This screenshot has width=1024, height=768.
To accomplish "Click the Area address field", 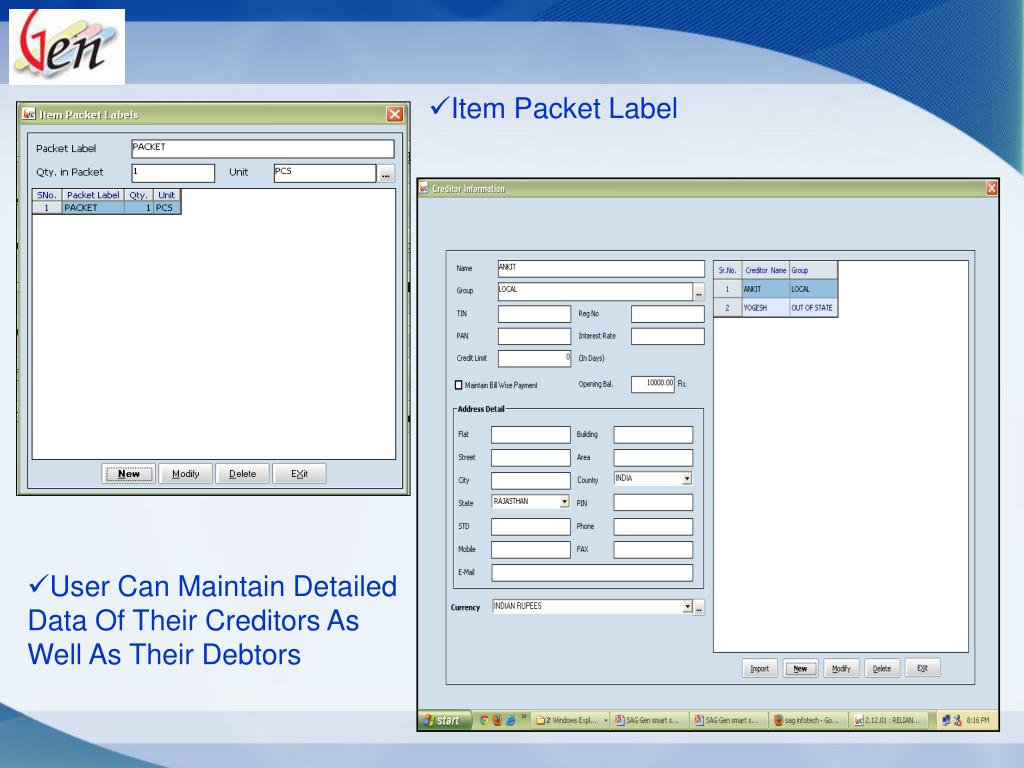I will (653, 458).
